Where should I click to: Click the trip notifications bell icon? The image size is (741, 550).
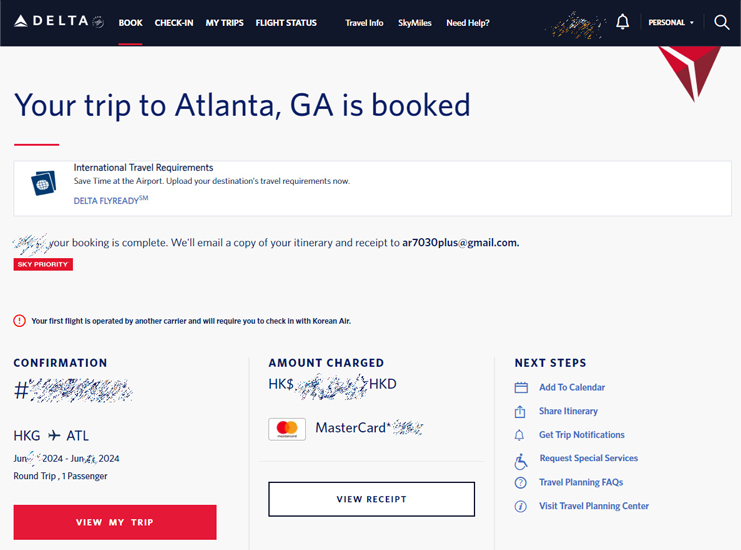[519, 435]
